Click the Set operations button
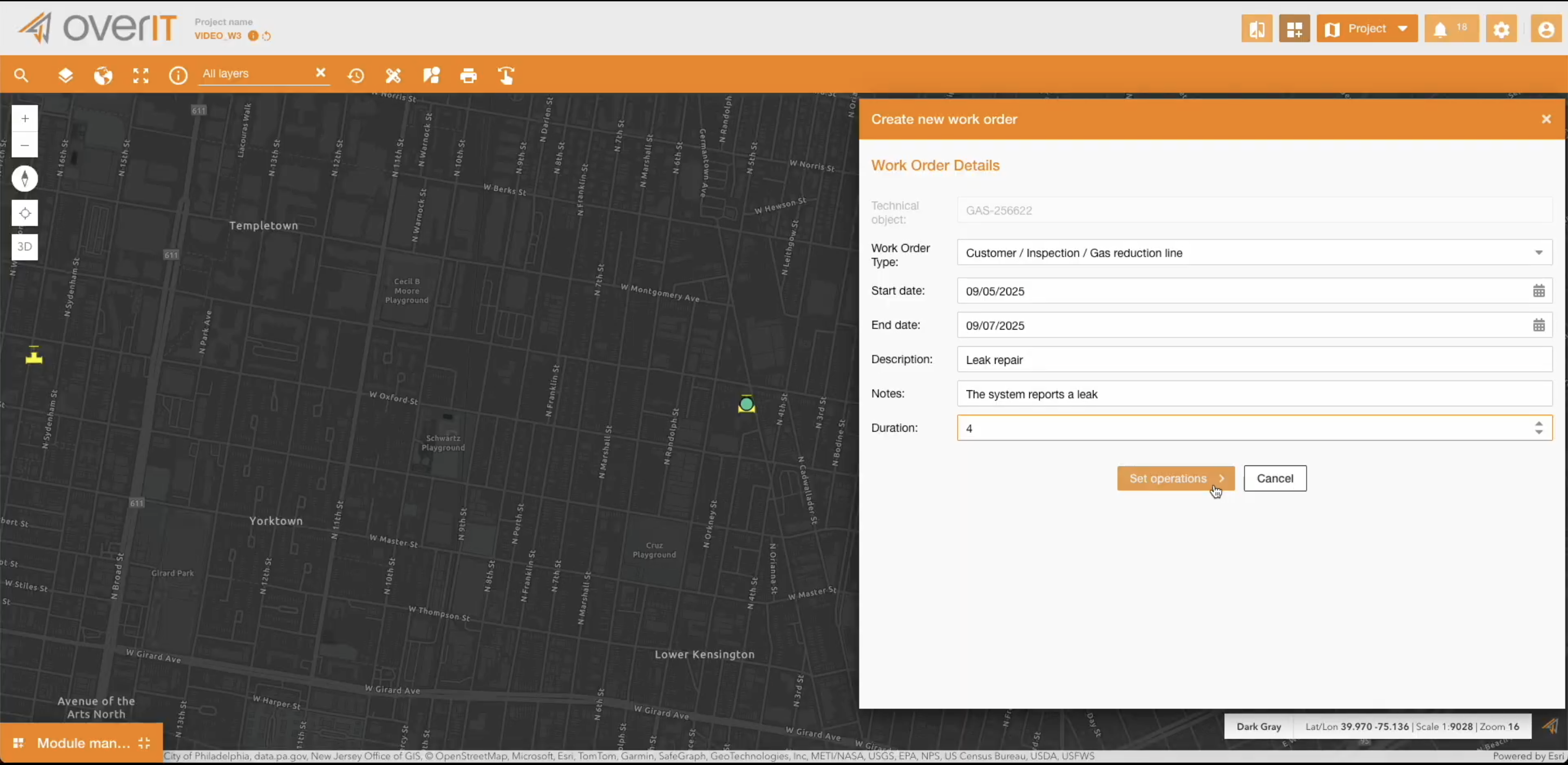 coord(1176,478)
